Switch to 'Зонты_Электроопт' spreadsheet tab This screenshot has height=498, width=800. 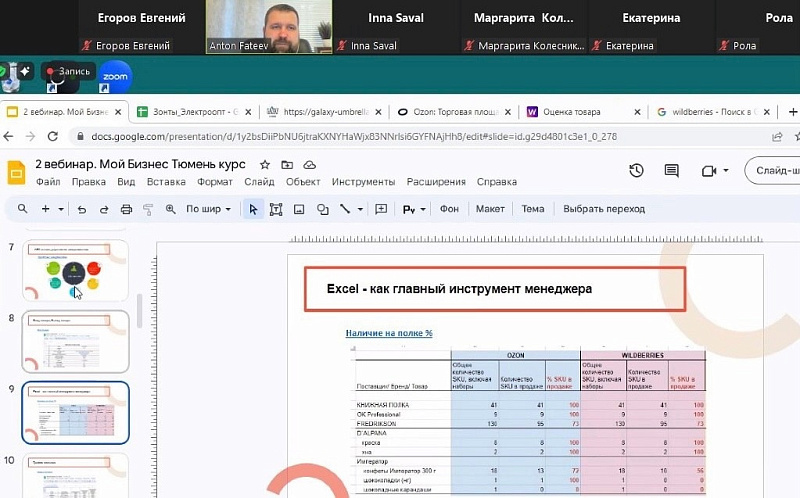(195, 112)
